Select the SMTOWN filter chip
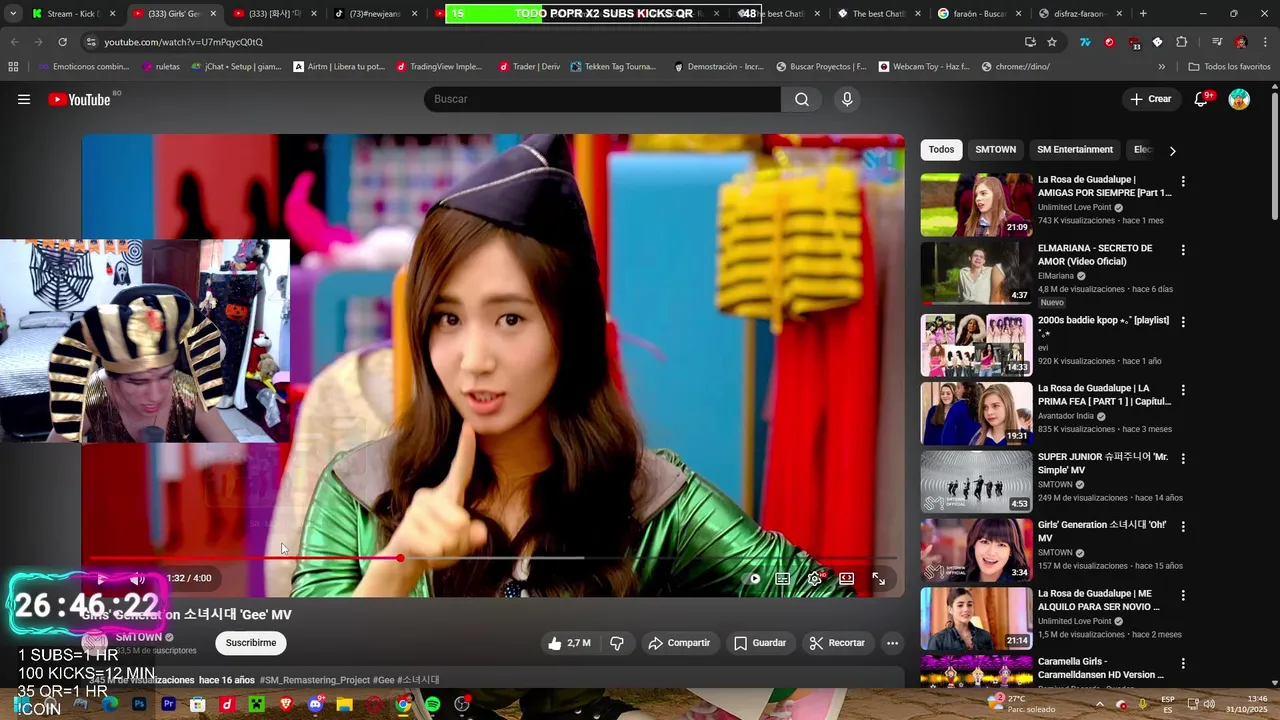Image resolution: width=1280 pixels, height=720 pixels. point(995,149)
